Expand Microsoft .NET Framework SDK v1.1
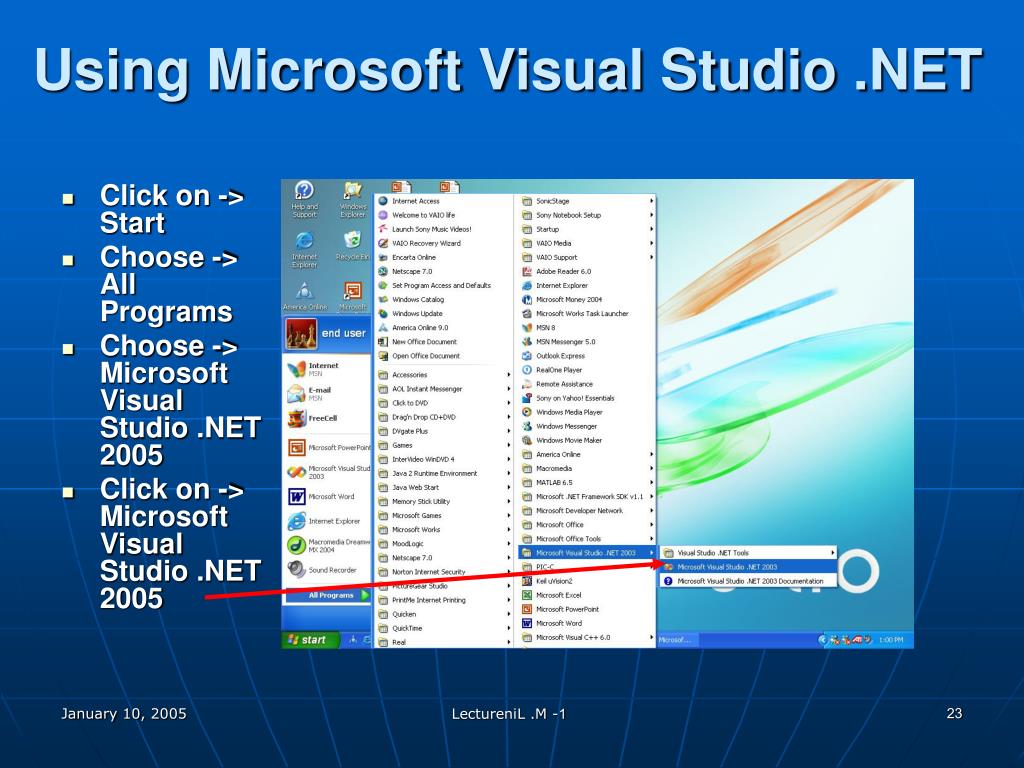Screen dimensions: 1024x768 (587, 496)
